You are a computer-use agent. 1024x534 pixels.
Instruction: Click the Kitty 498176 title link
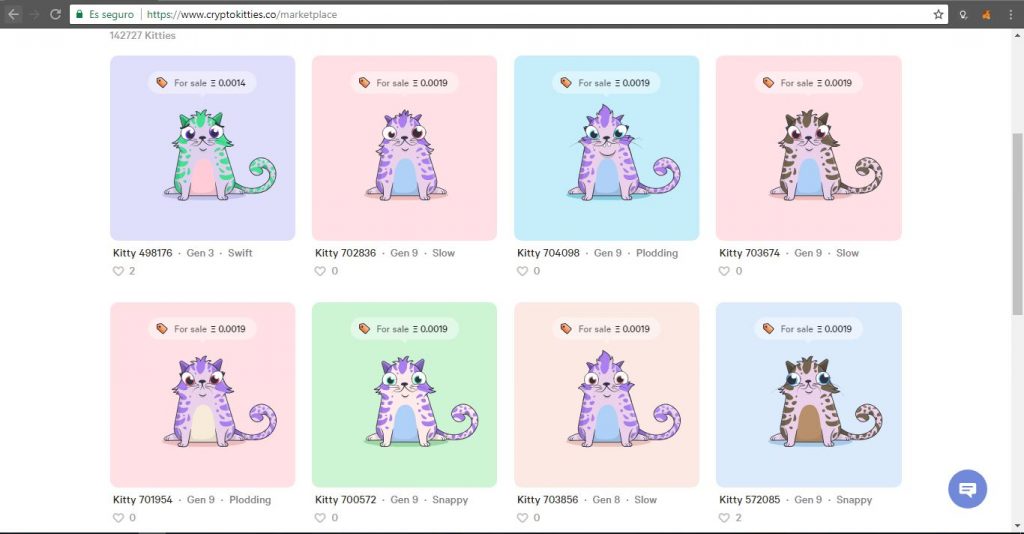(142, 253)
